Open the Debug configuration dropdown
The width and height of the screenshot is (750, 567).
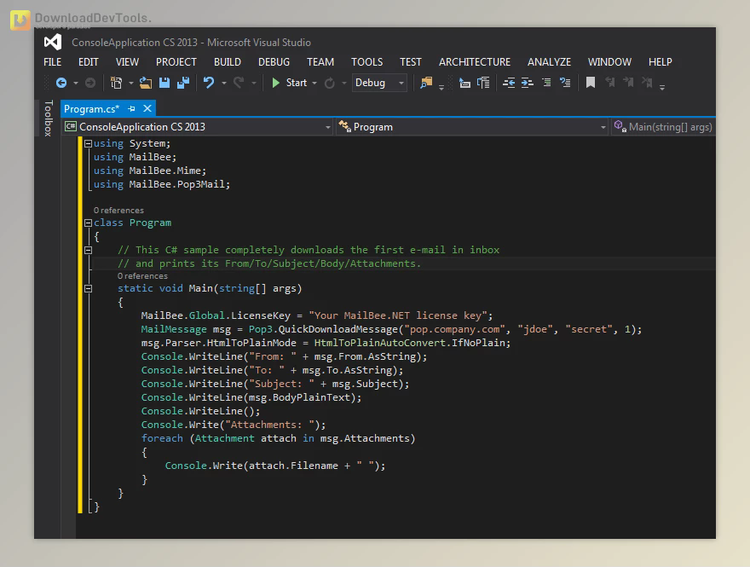[x=379, y=83]
